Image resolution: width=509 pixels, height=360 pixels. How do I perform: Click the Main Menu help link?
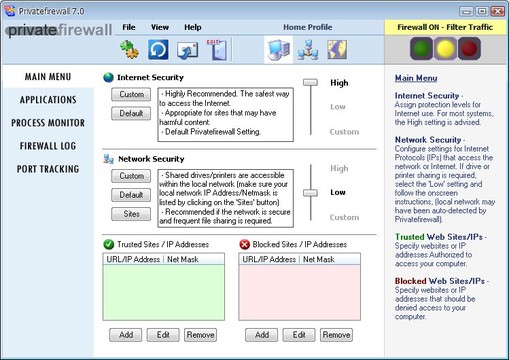click(416, 78)
